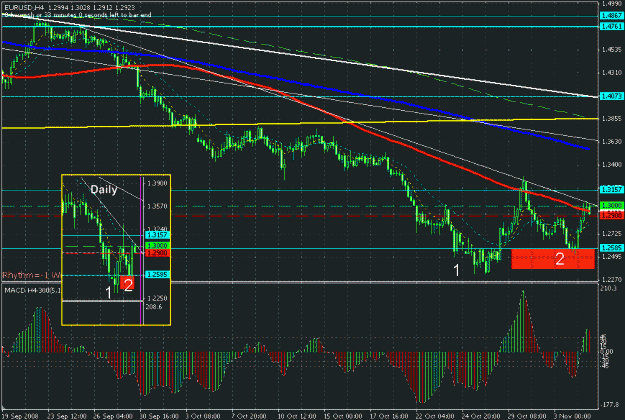Select the large red rectangle marked 2
The image size is (625, 420).
tap(553, 259)
